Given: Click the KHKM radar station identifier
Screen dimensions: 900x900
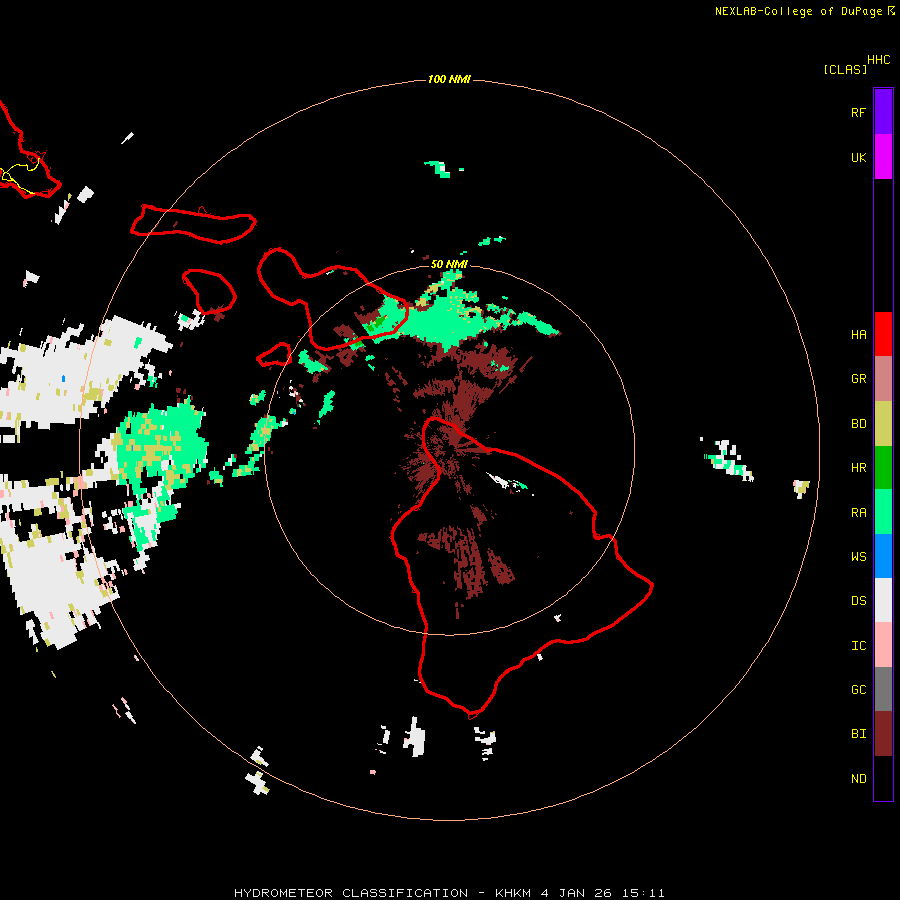Looking at the screenshot, I should (x=513, y=893).
